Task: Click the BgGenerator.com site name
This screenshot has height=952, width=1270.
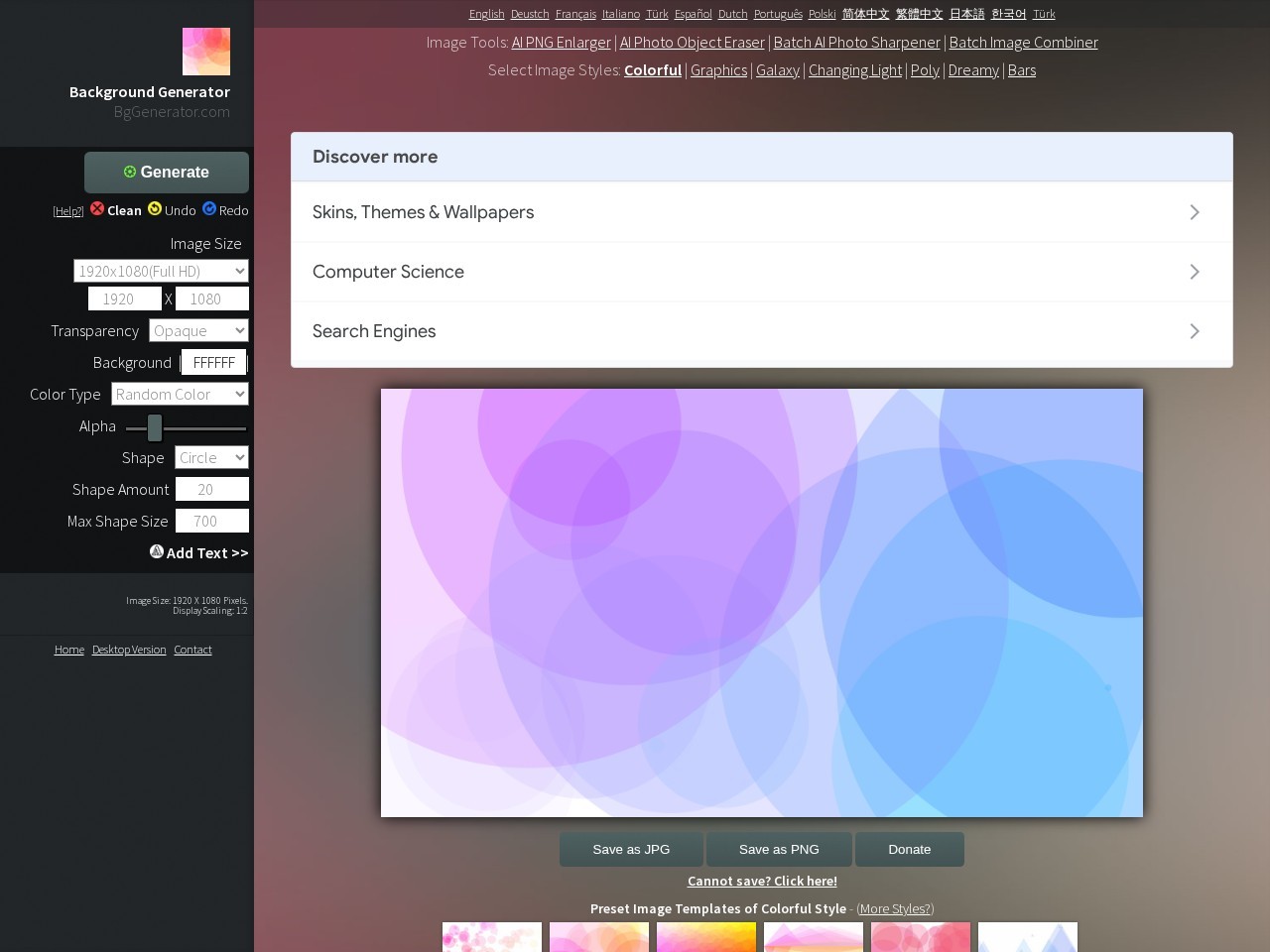Action: tap(172, 111)
